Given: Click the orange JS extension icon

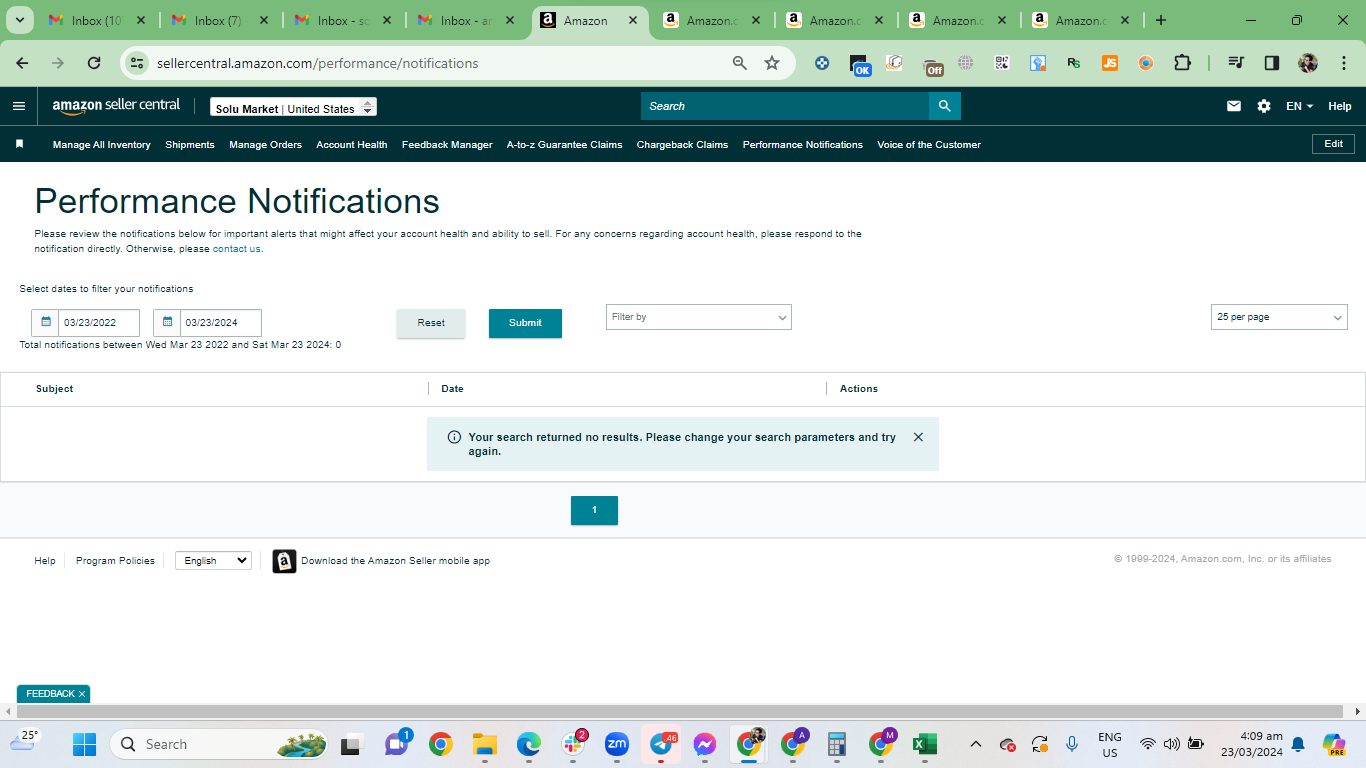Looking at the screenshot, I should click(1110, 63).
